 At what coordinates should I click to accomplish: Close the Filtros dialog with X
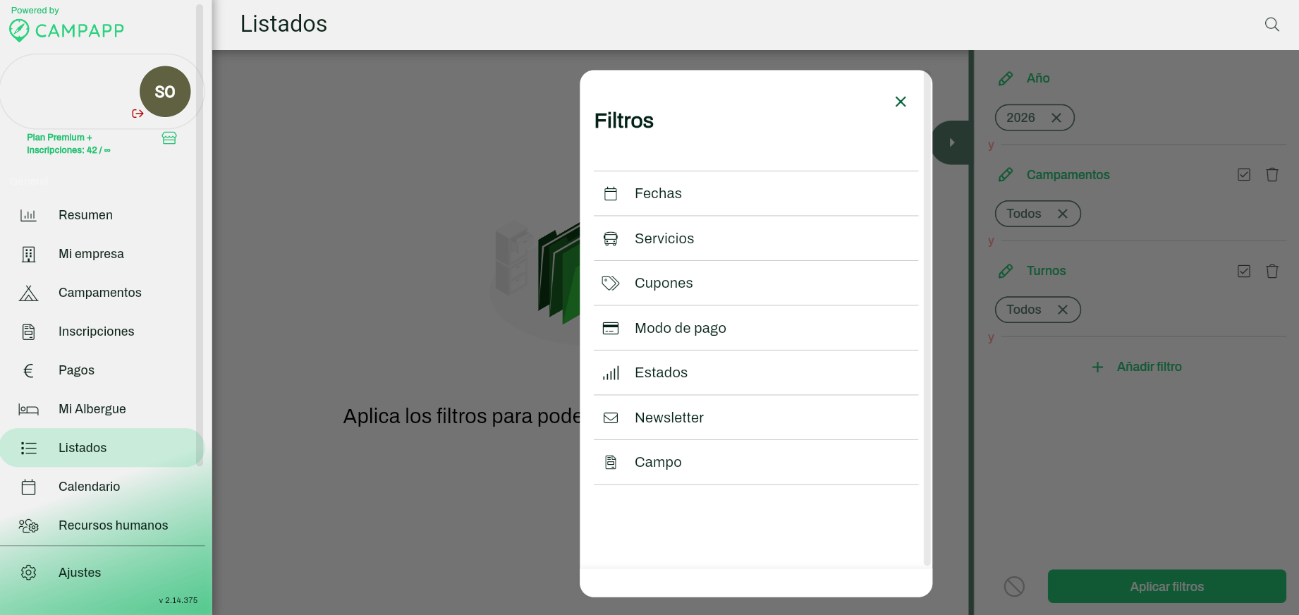click(900, 102)
